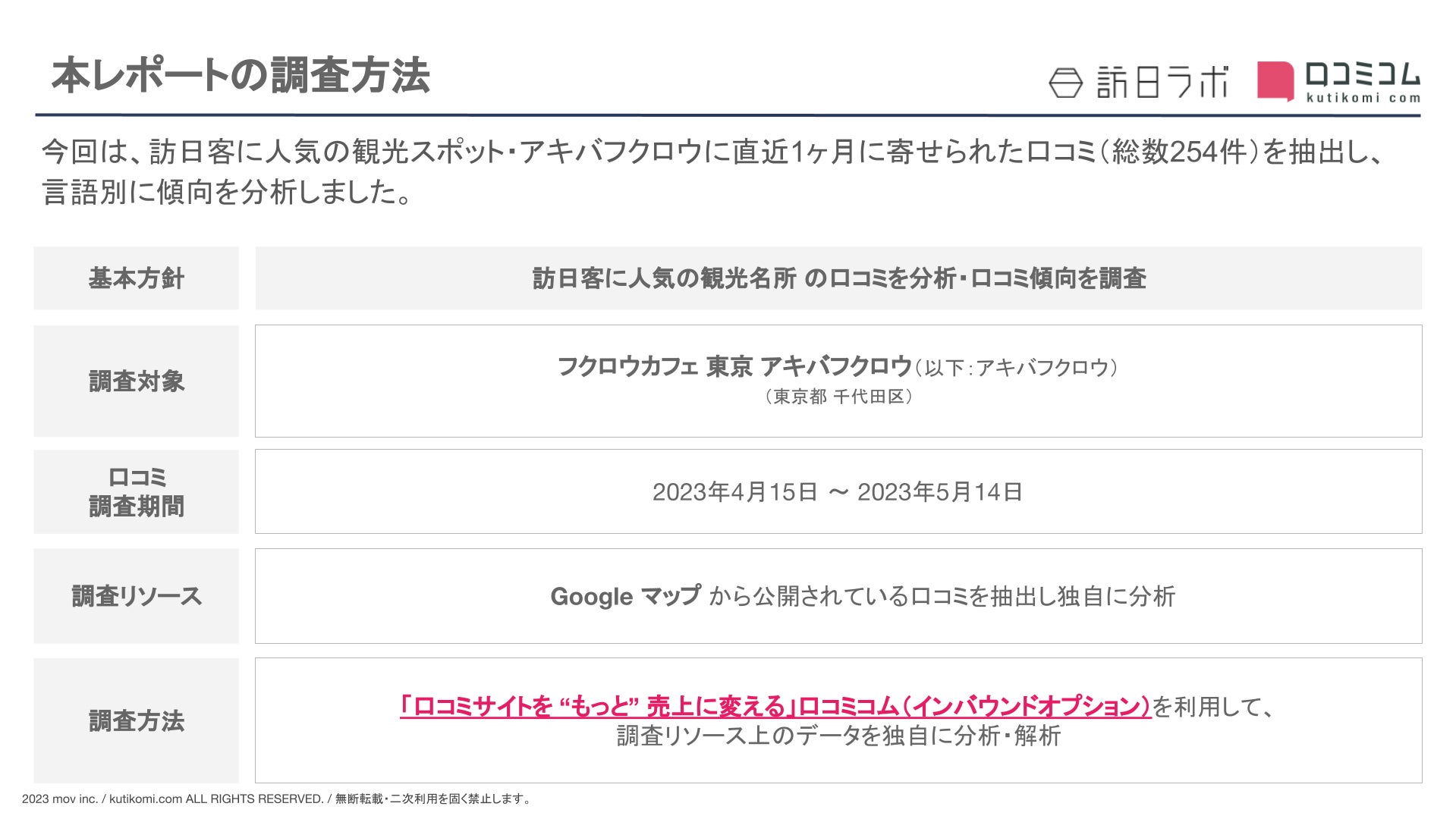Click the 口コミコム katakana logo text
This screenshot has height=819, width=1456.
(1362, 74)
